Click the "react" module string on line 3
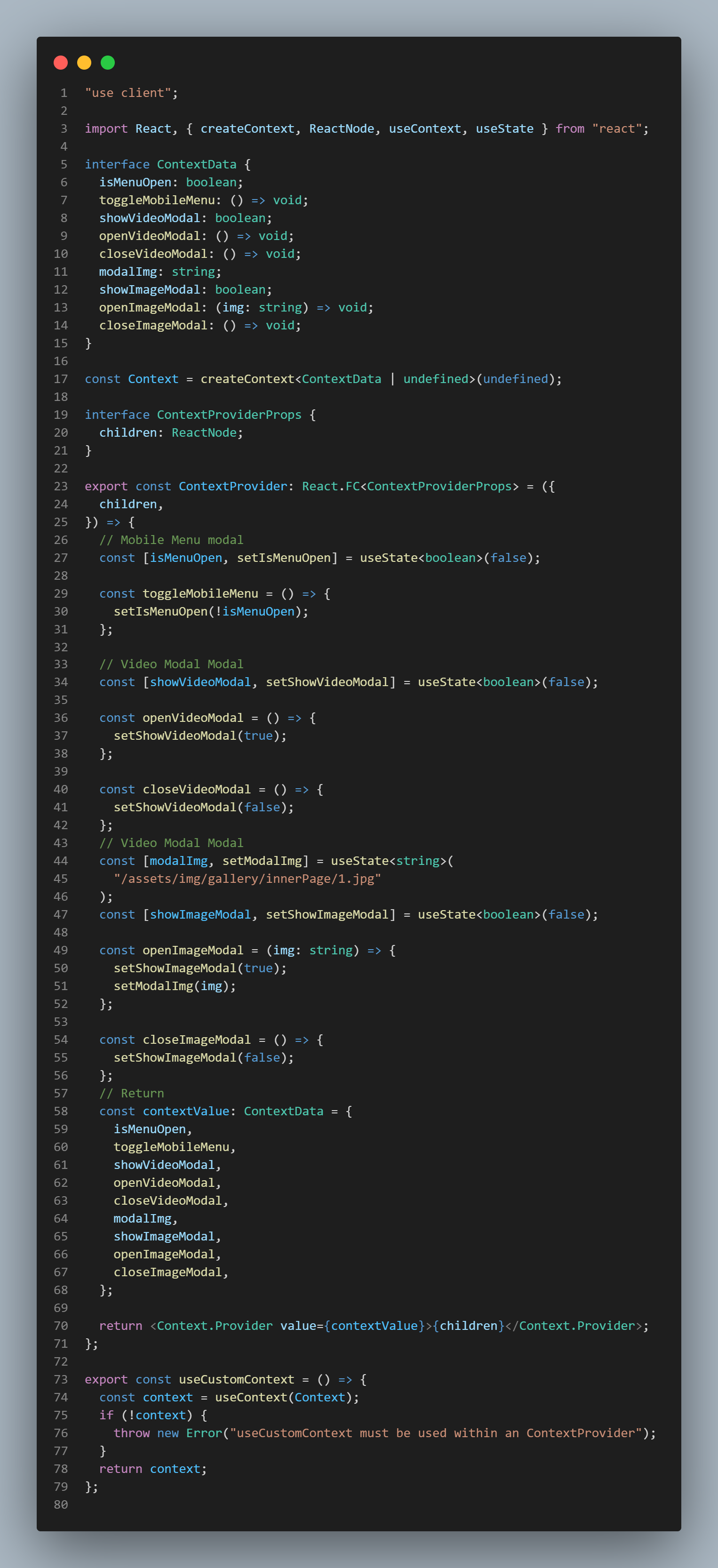This screenshot has height=1568, width=718. (x=617, y=129)
